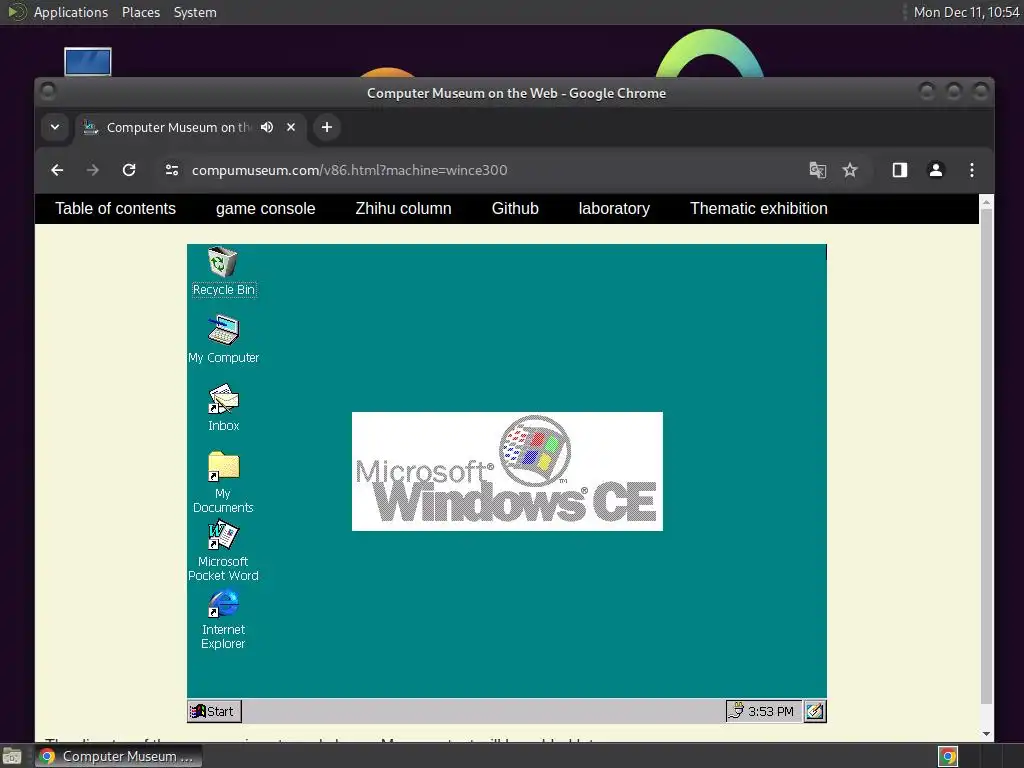Mute the tab audio speaker icon
Viewport: 1024px width, 768px height.
click(x=266, y=127)
